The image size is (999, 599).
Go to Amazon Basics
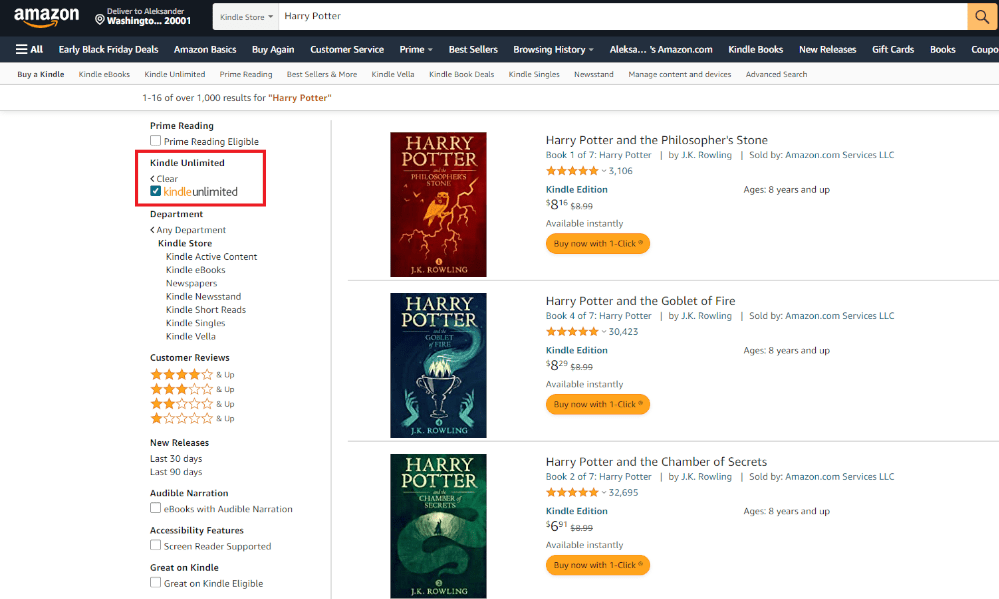tap(205, 49)
